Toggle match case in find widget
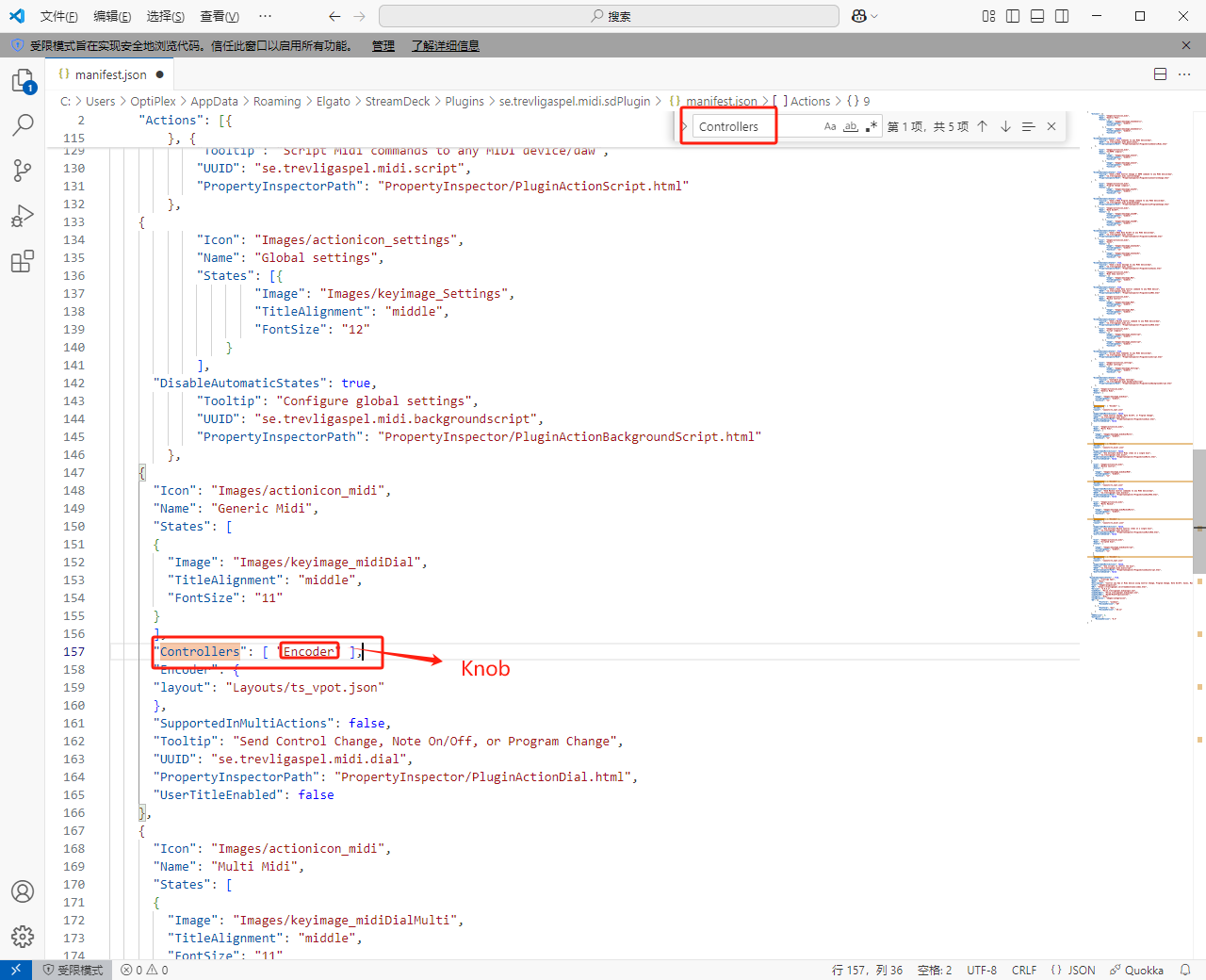The height and width of the screenshot is (980, 1206). point(830,126)
